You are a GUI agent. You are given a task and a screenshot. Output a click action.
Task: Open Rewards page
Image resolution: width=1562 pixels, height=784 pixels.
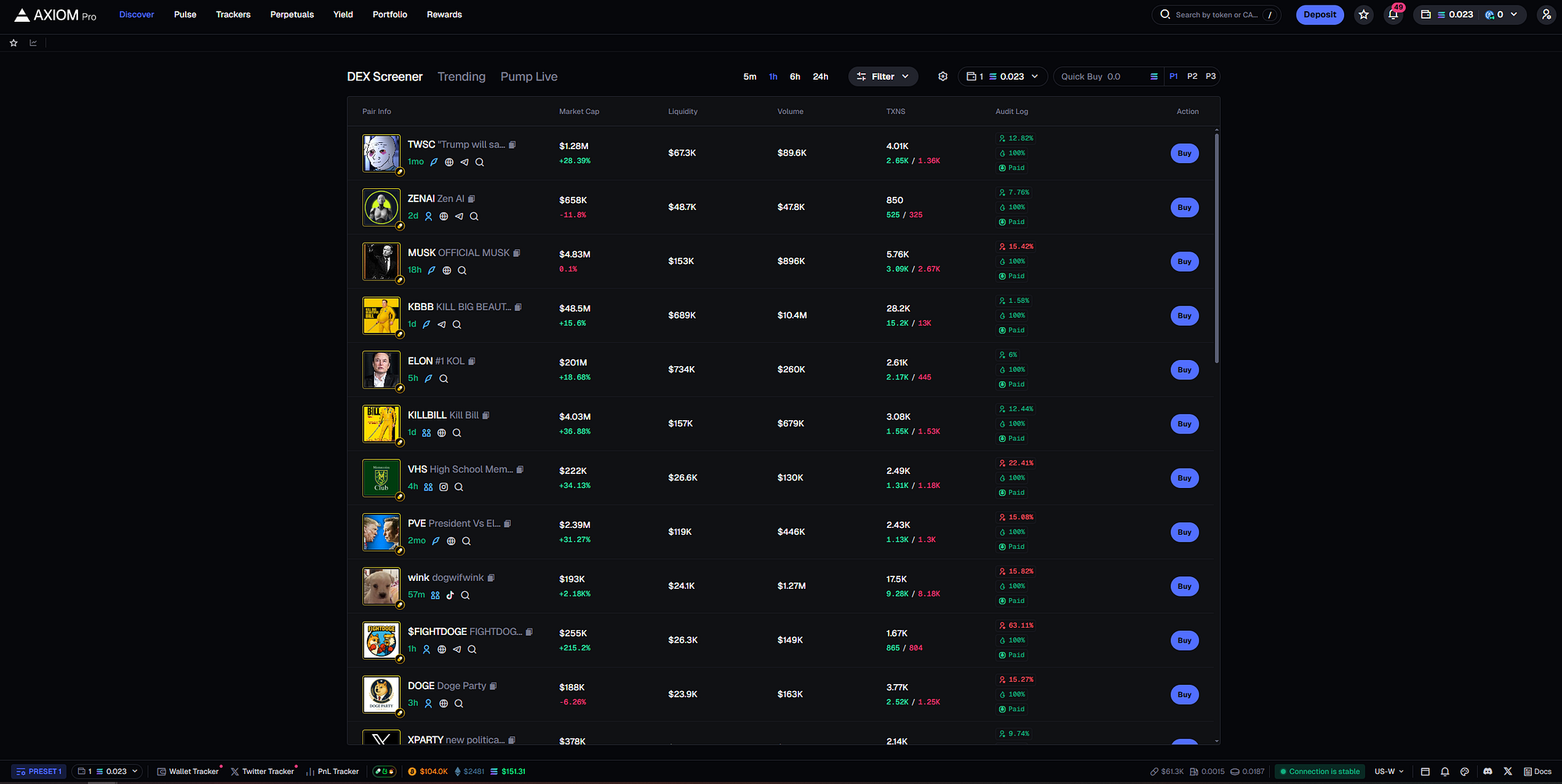[444, 15]
